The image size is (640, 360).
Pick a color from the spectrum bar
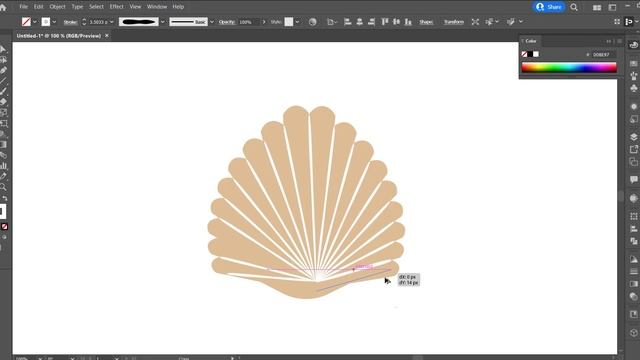tap(569, 67)
